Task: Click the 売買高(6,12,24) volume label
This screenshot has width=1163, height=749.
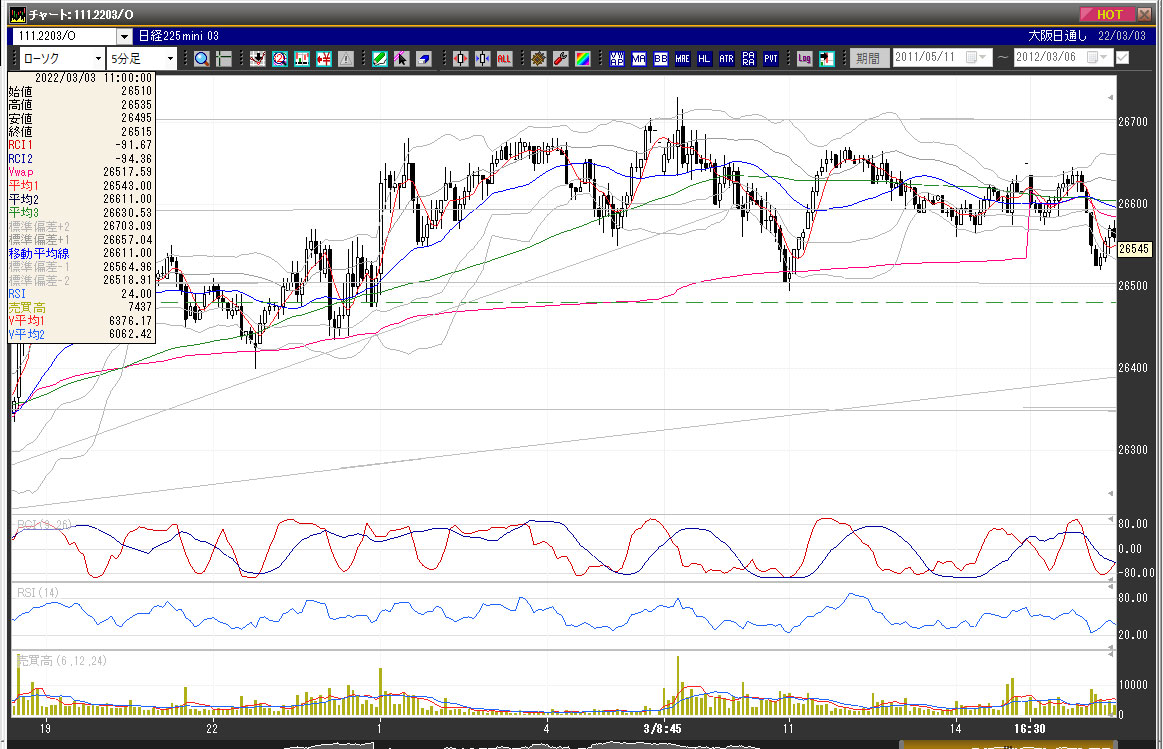Action: [62, 661]
